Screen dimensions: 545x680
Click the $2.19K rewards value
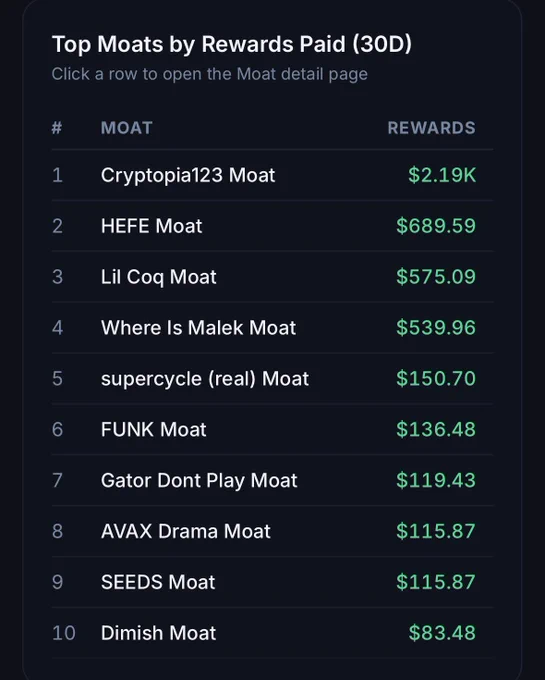(442, 175)
